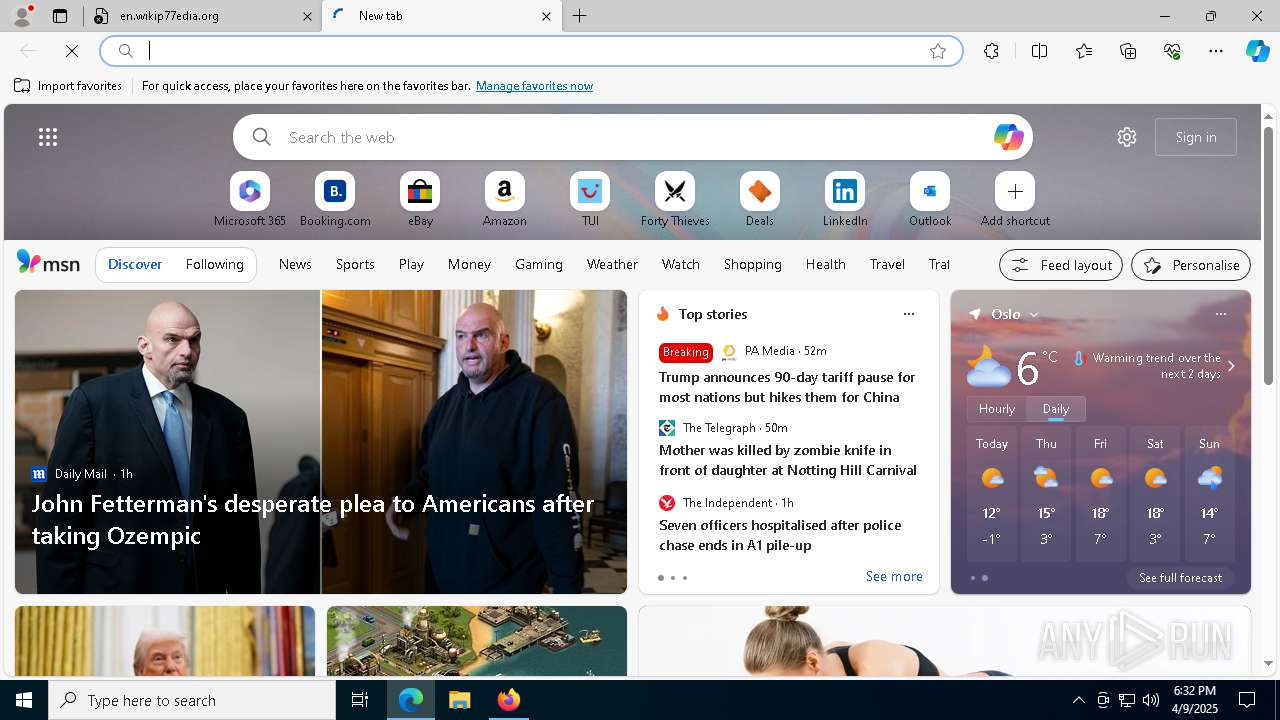The image size is (1280, 720).
Task: Open File Explorer from the taskbar
Action: coord(460,700)
